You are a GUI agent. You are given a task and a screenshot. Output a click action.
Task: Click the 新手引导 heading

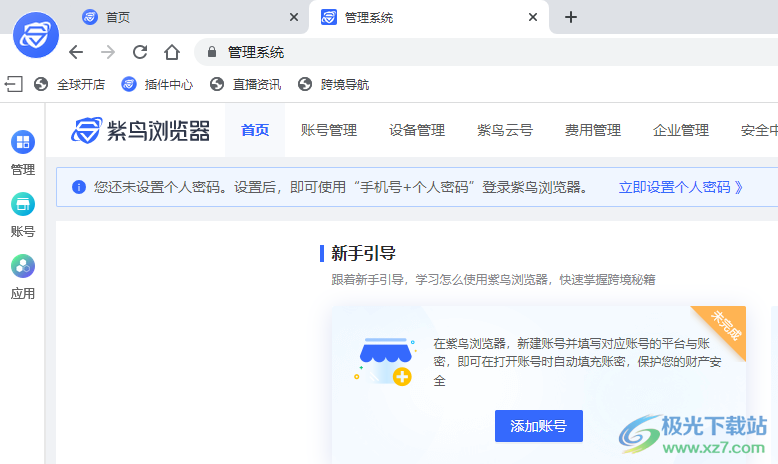point(364,253)
